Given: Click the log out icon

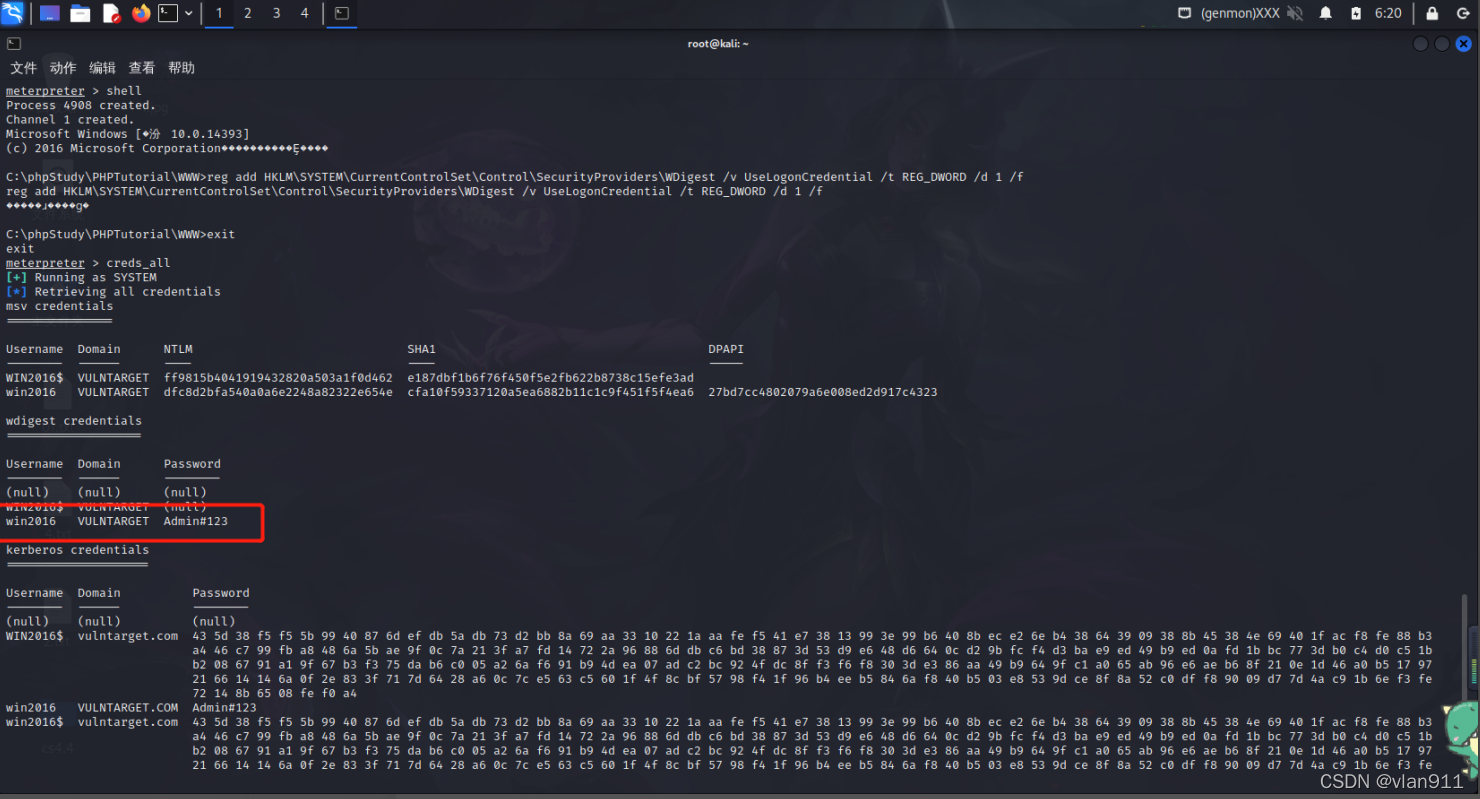Looking at the screenshot, I should [x=1461, y=14].
